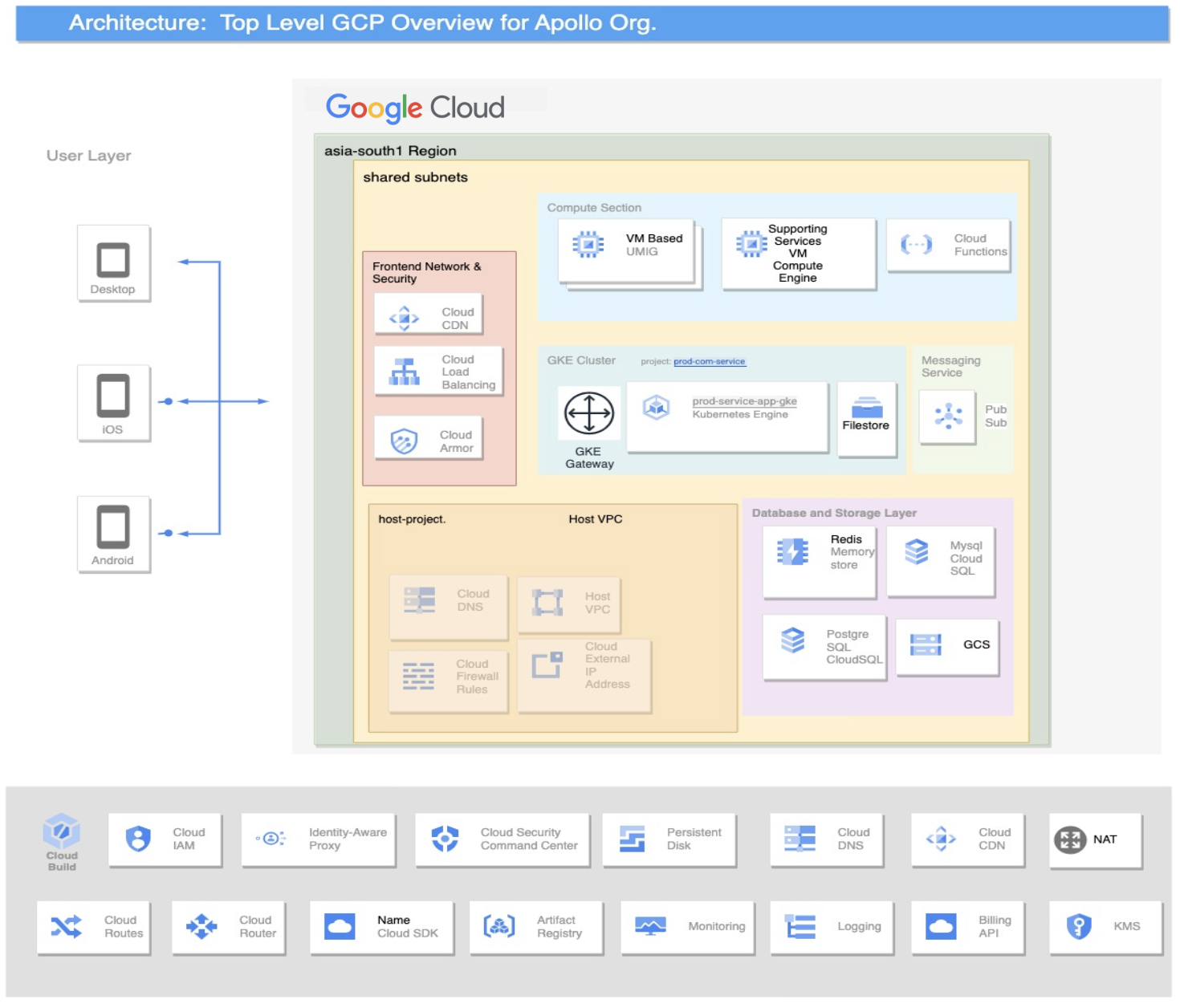
Task: Click the Kubernetes Engine hexagon icon
Action: point(656,408)
